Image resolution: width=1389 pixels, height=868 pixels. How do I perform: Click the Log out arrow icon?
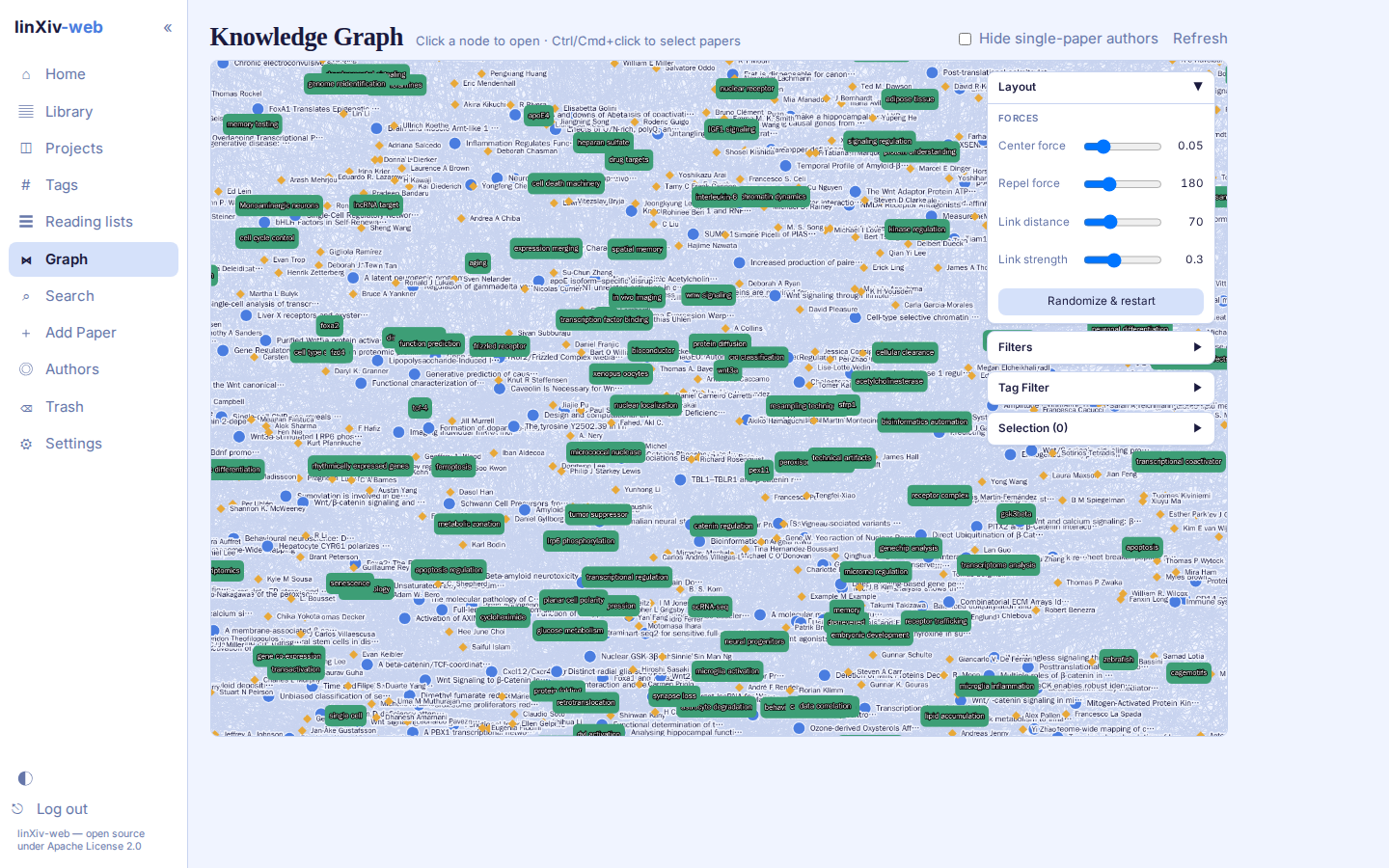click(x=17, y=809)
